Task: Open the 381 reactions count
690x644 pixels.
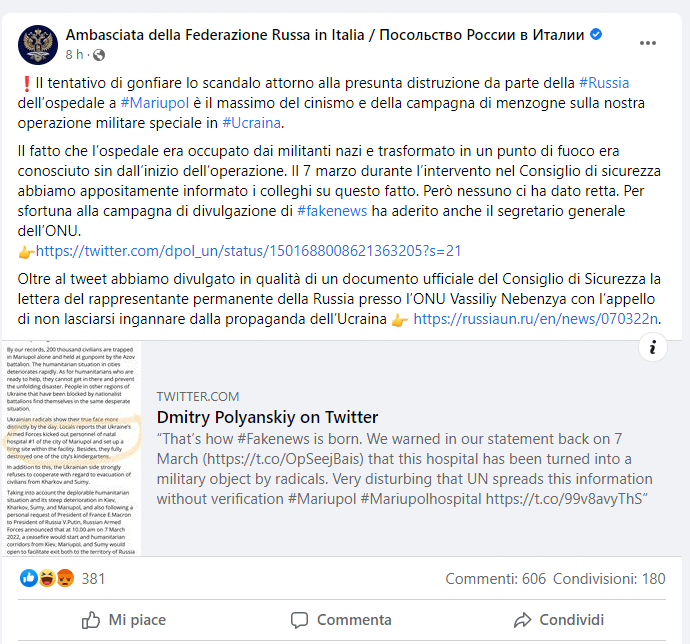Action: pos(93,578)
